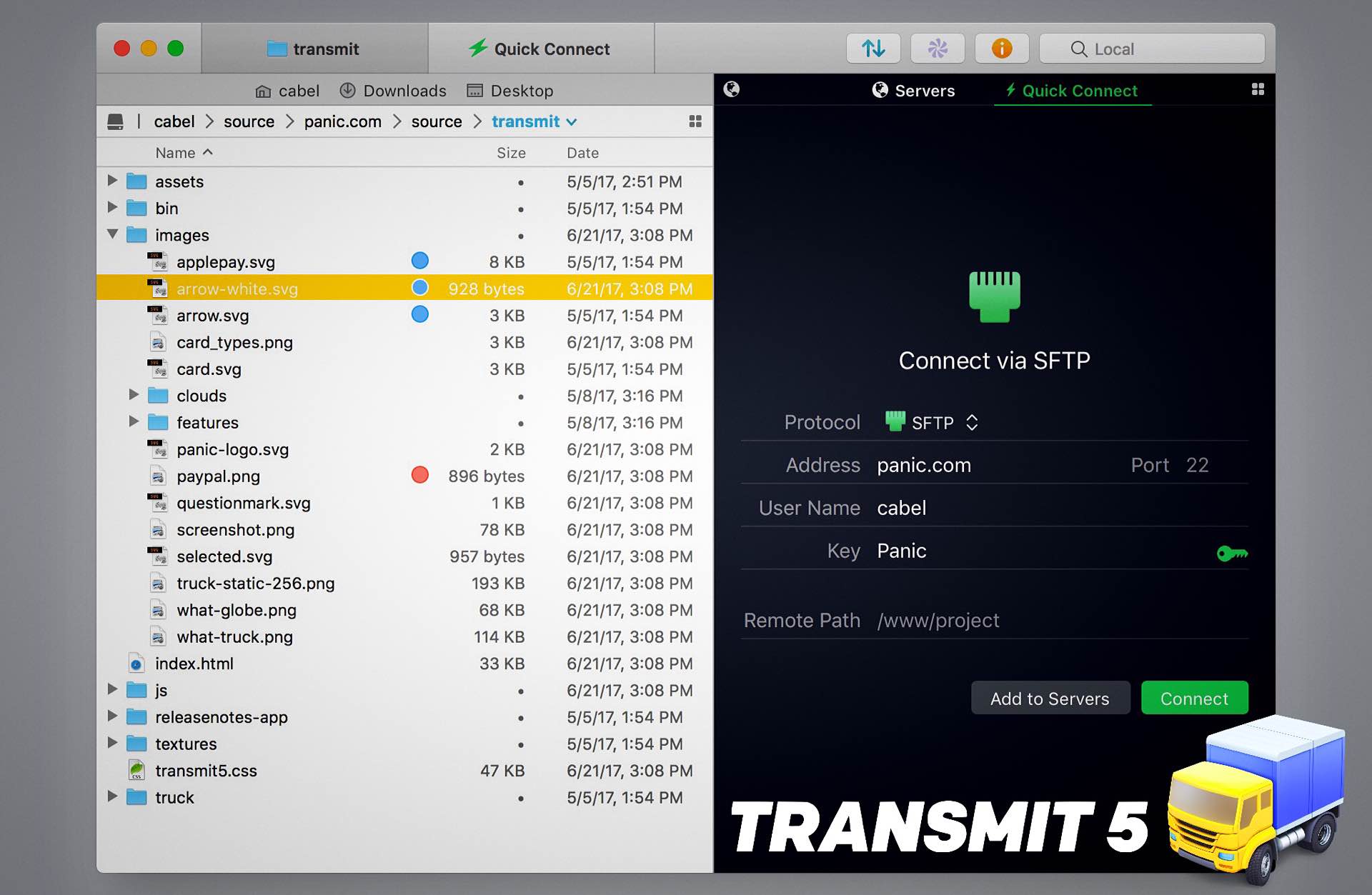Click Connect to establish SFTP connection
The height and width of the screenshot is (895, 1372).
click(x=1194, y=698)
